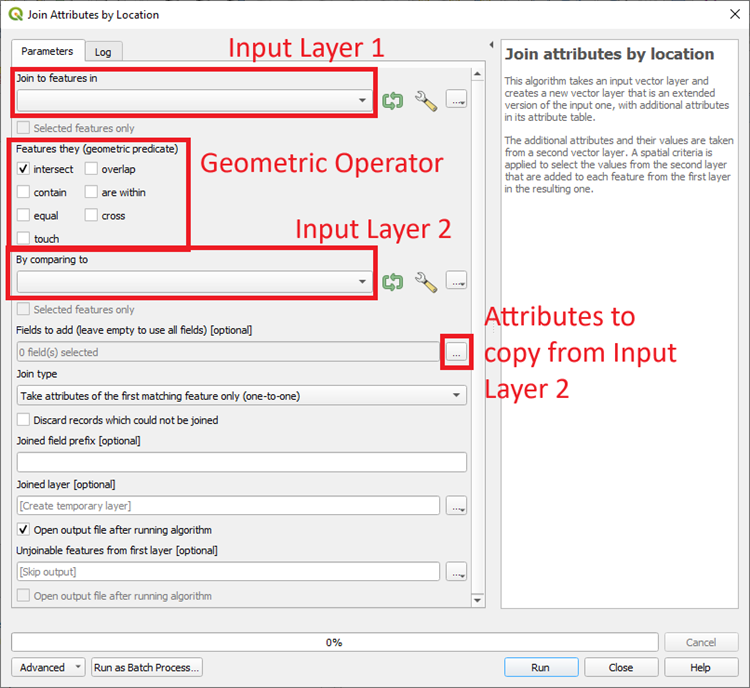Check Discard records which could not be joined
This screenshot has height=688, width=750.
(24, 421)
